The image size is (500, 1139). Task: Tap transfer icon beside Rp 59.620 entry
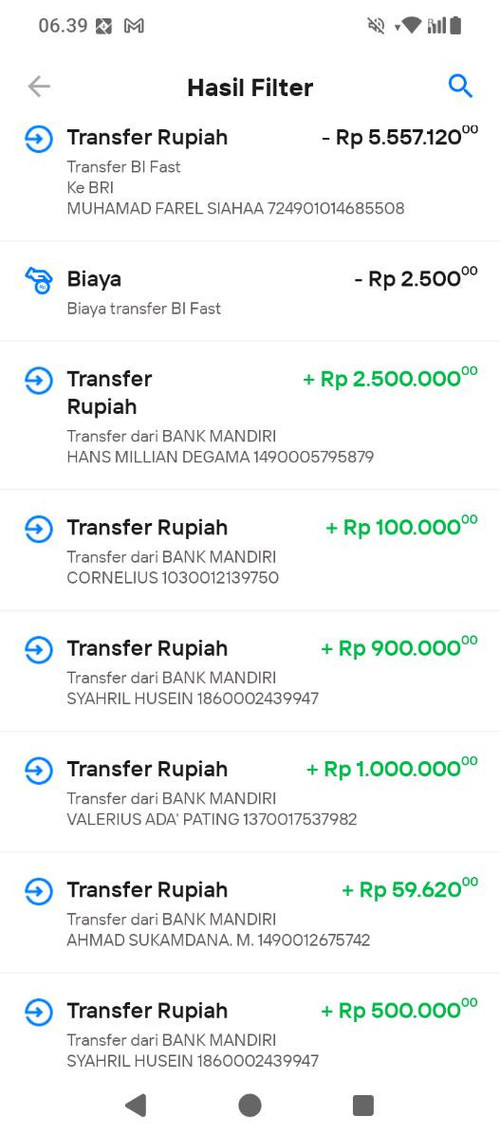point(39,890)
